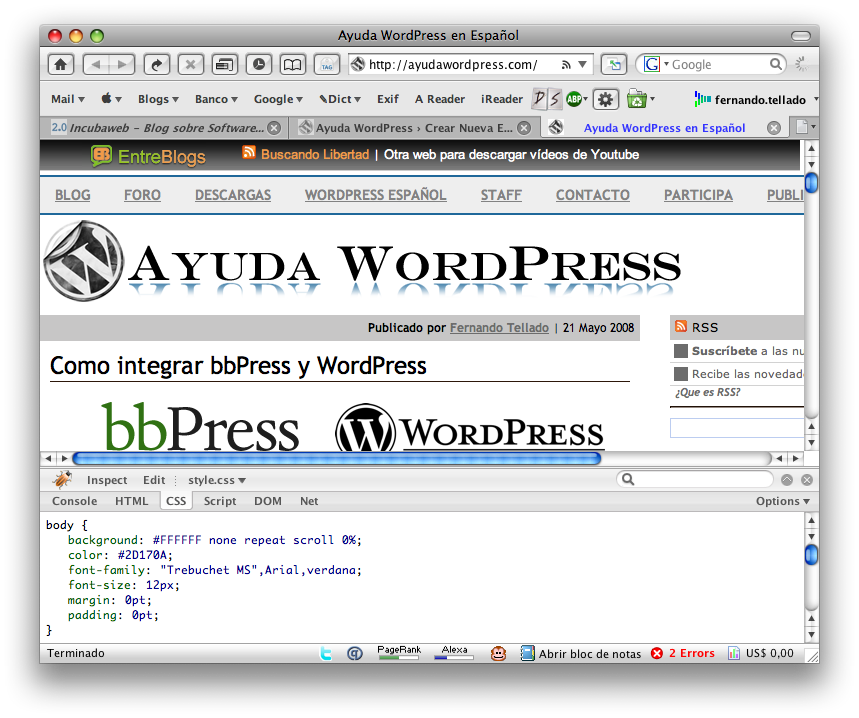859x718 pixels.
Task: Open the Blogs bookmark folder dropdown
Action: [158, 99]
